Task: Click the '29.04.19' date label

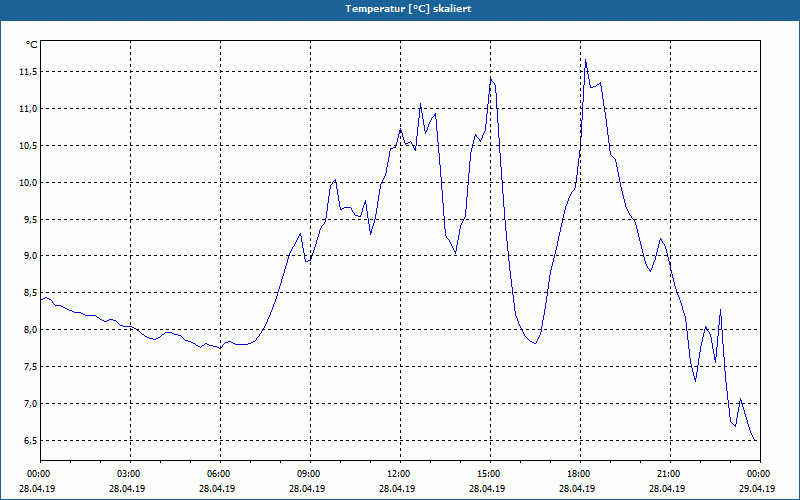Action: 757,488
